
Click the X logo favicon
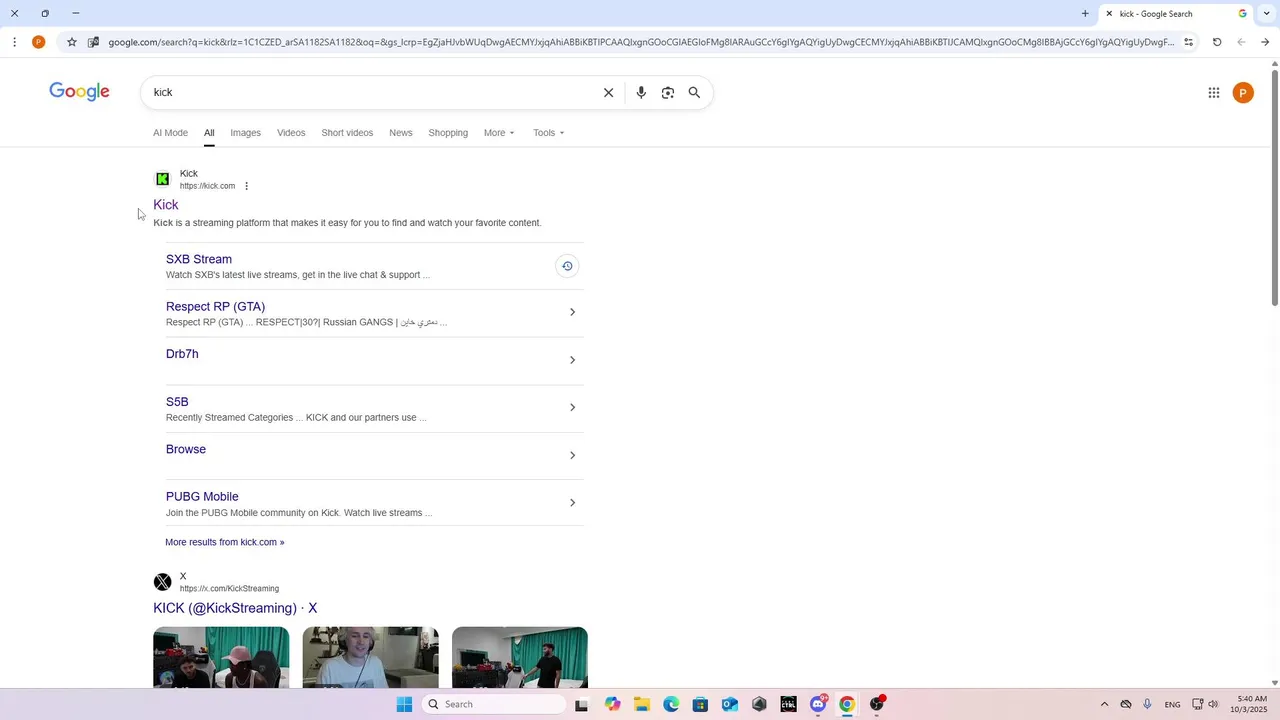[162, 582]
